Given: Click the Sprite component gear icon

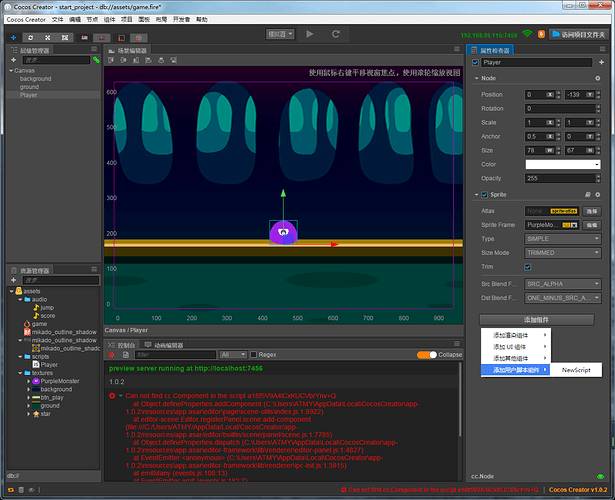Looking at the screenshot, I should (597, 195).
